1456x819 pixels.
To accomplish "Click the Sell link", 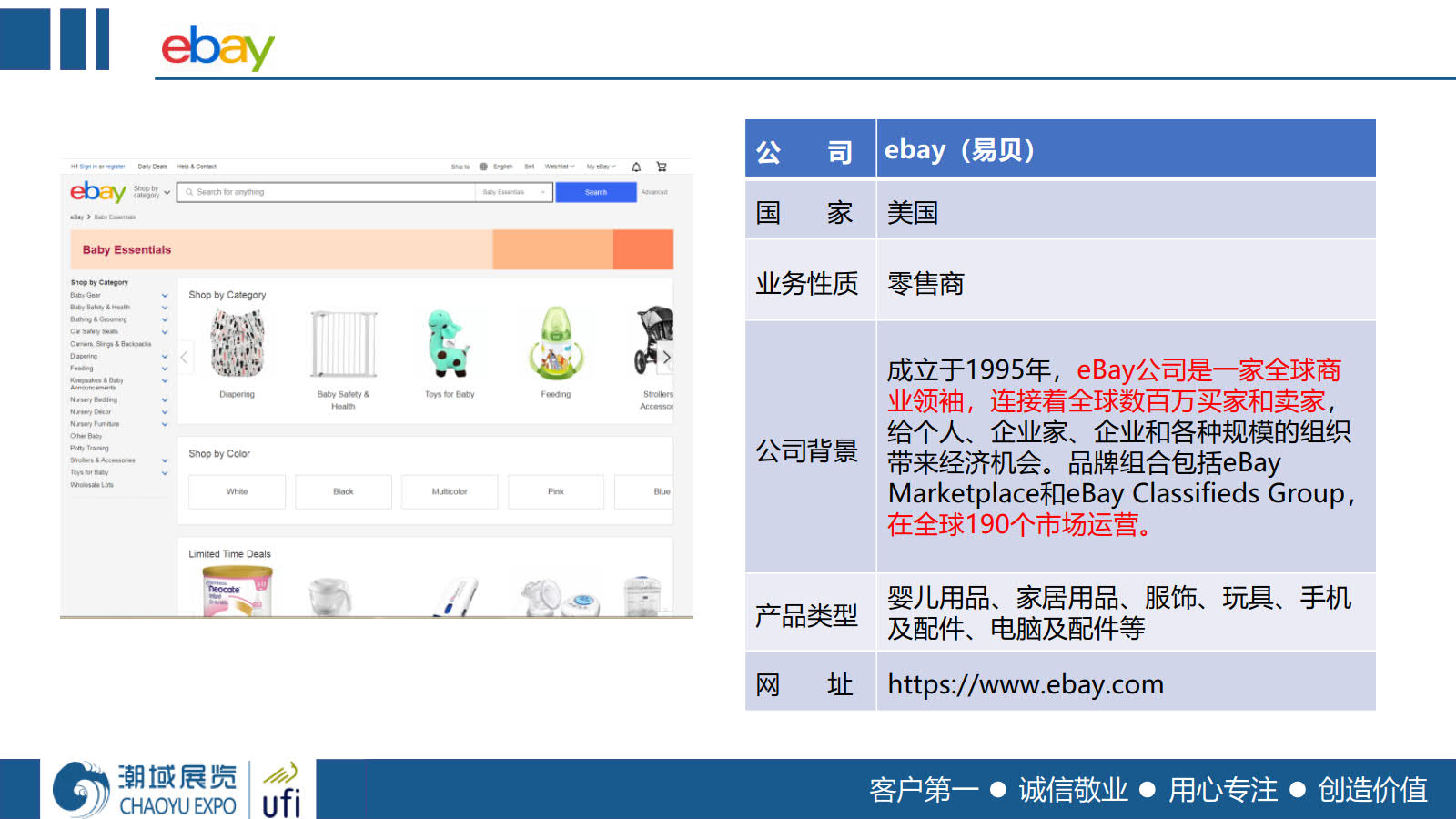I will tap(529, 167).
